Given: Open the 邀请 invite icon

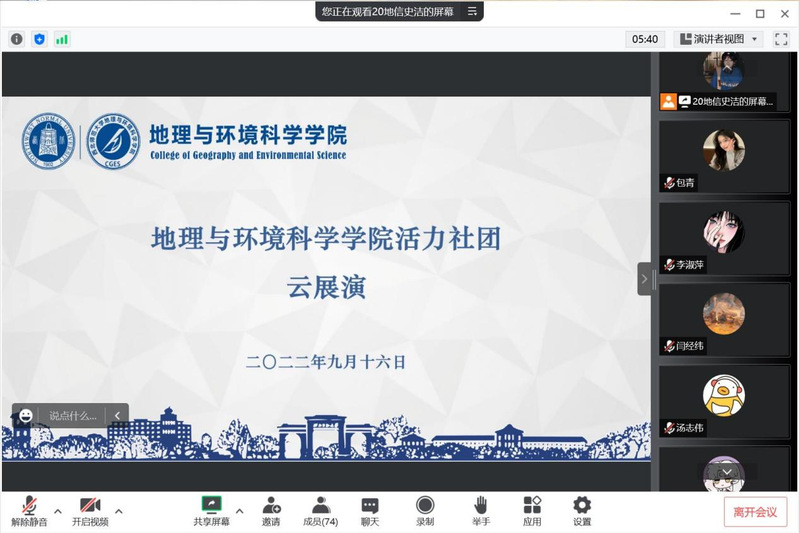Looking at the screenshot, I should [x=270, y=511].
